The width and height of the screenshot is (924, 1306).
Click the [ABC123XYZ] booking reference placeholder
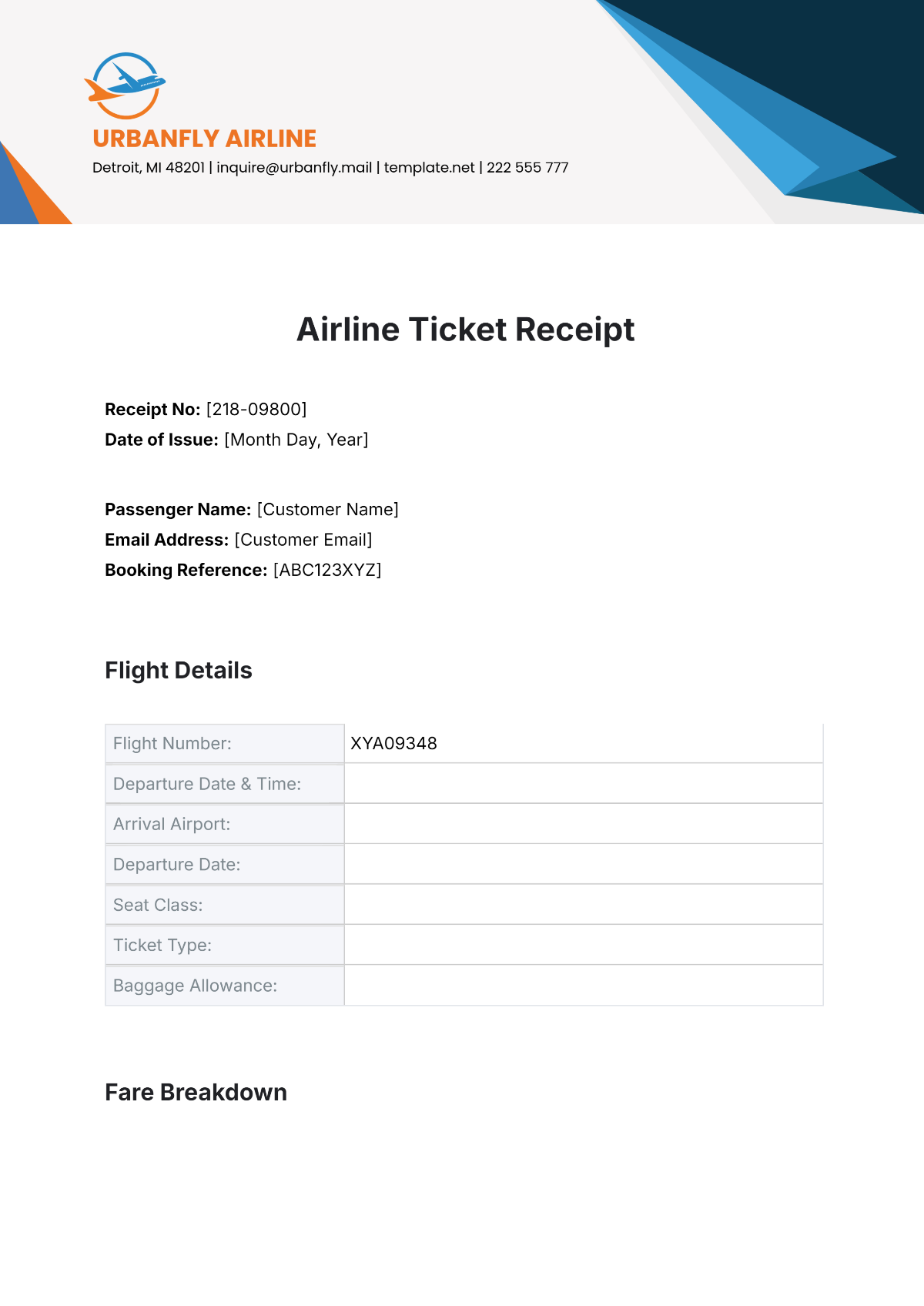click(327, 571)
